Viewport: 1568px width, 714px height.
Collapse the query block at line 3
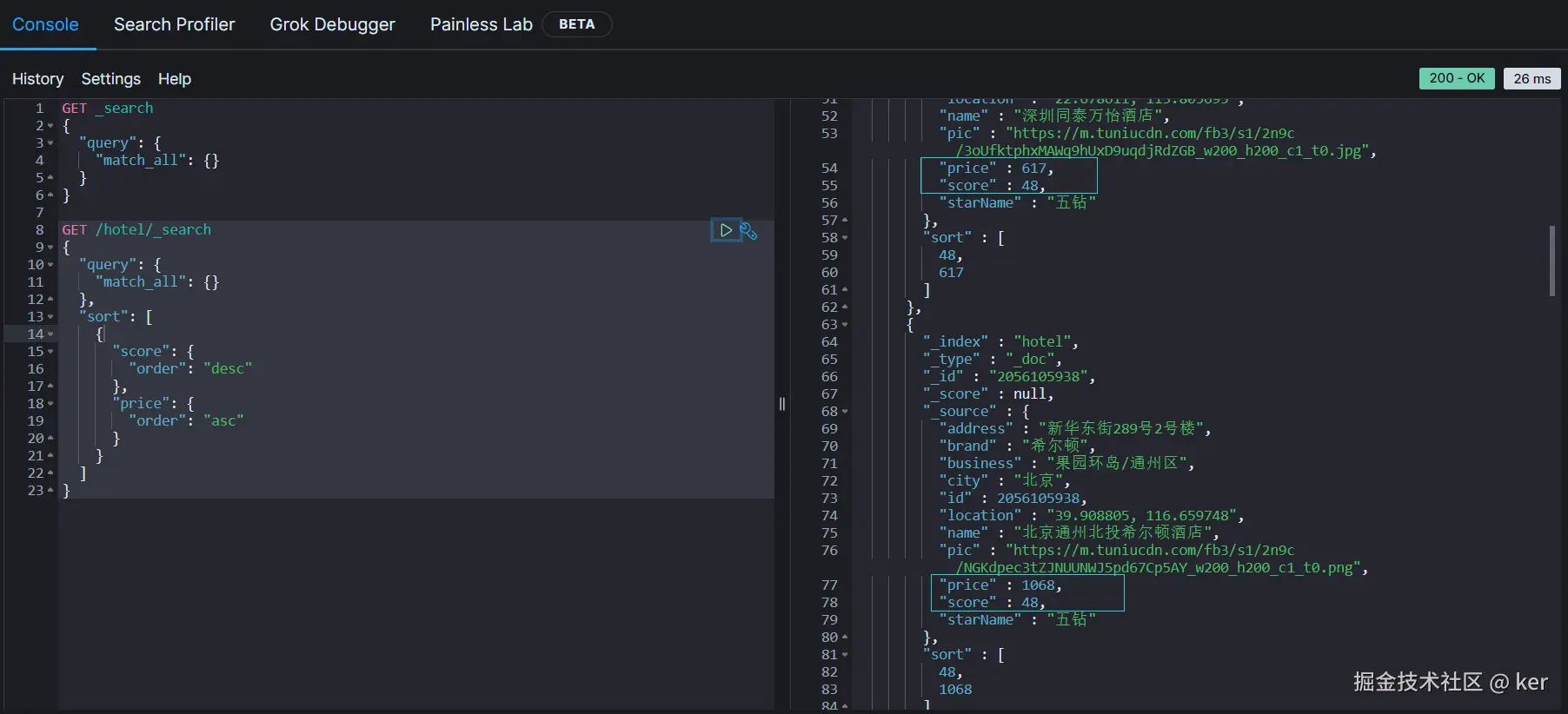[50, 143]
